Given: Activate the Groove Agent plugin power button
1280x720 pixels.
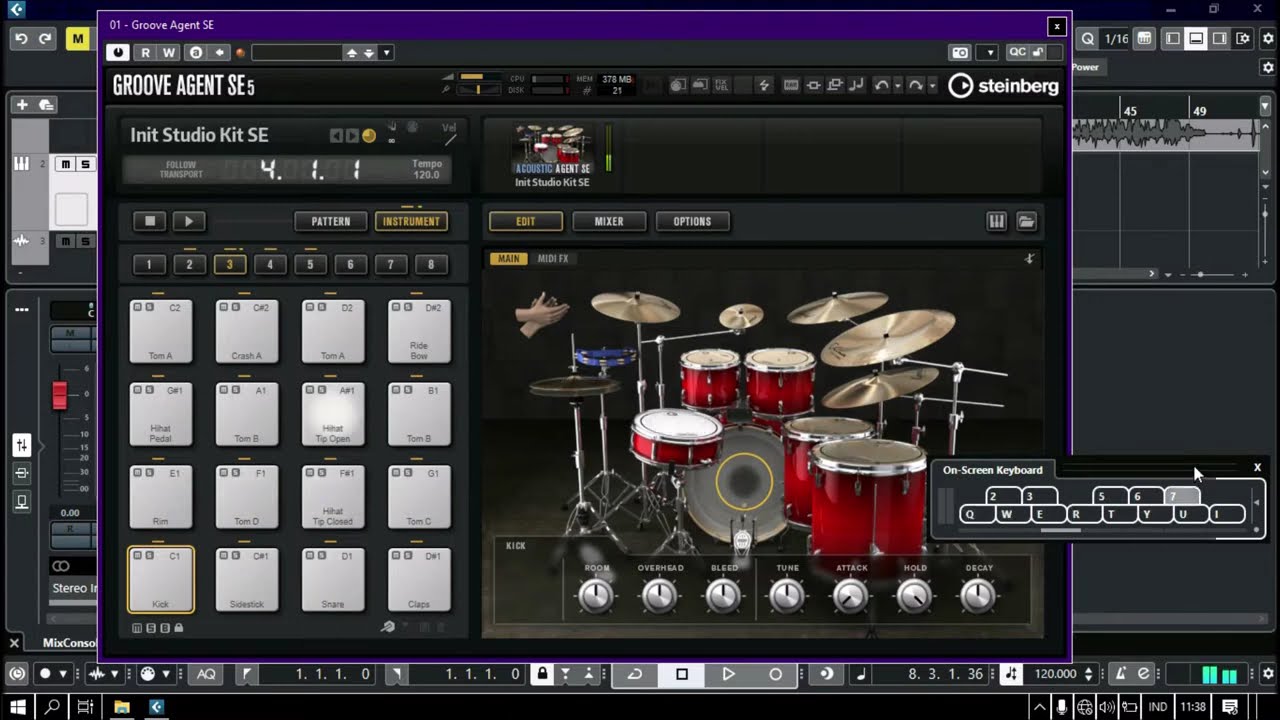Looking at the screenshot, I should click(x=118, y=52).
